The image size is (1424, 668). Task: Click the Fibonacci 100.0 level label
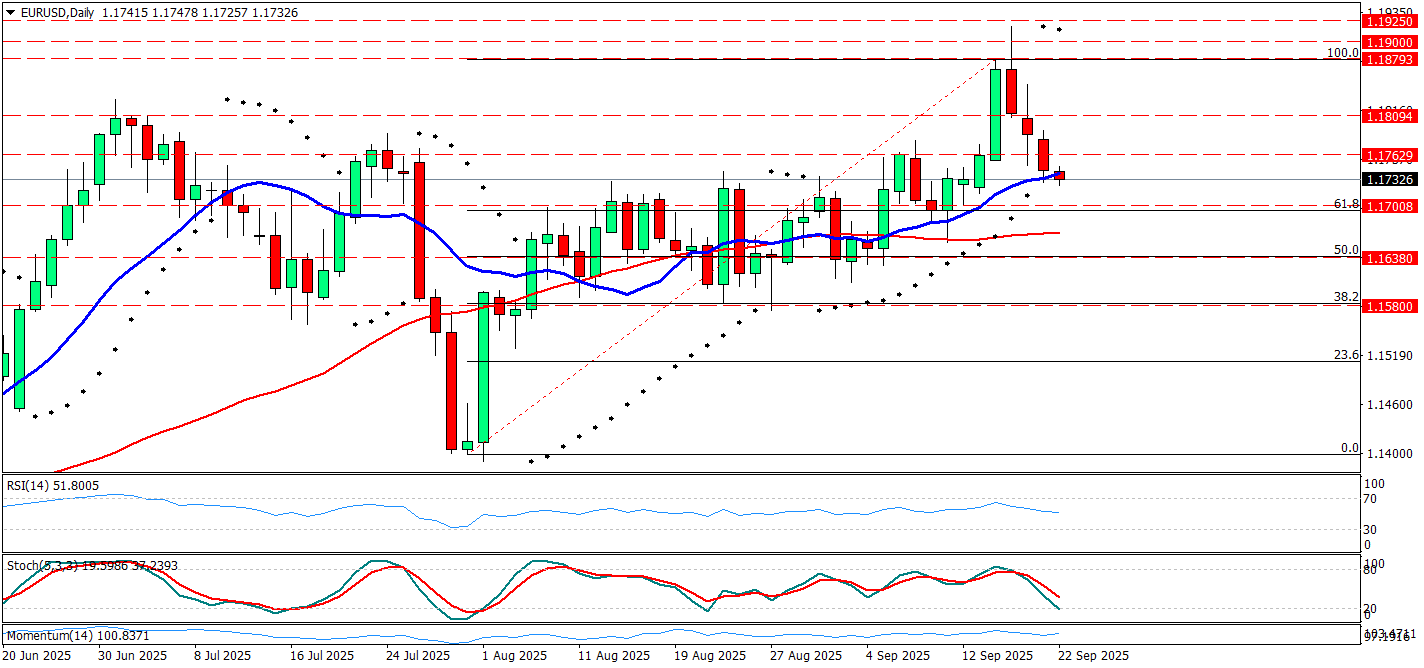pos(1342,52)
